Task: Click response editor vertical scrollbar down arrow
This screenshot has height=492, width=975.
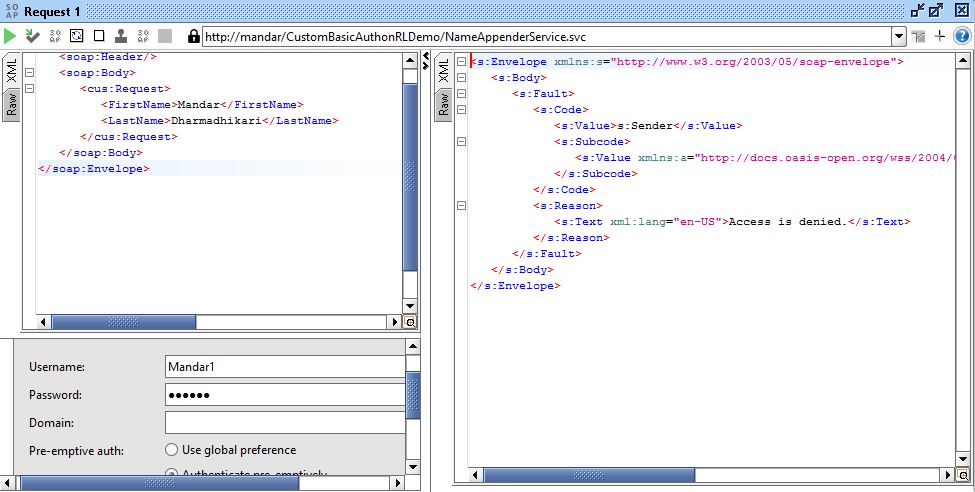Action: pos(962,460)
